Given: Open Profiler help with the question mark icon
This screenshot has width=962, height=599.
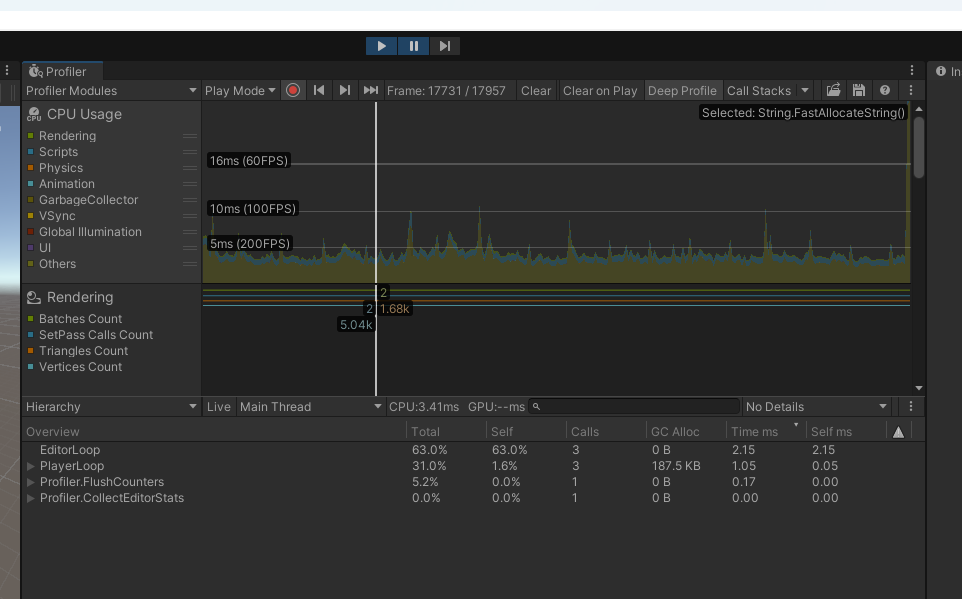Looking at the screenshot, I should tap(884, 90).
